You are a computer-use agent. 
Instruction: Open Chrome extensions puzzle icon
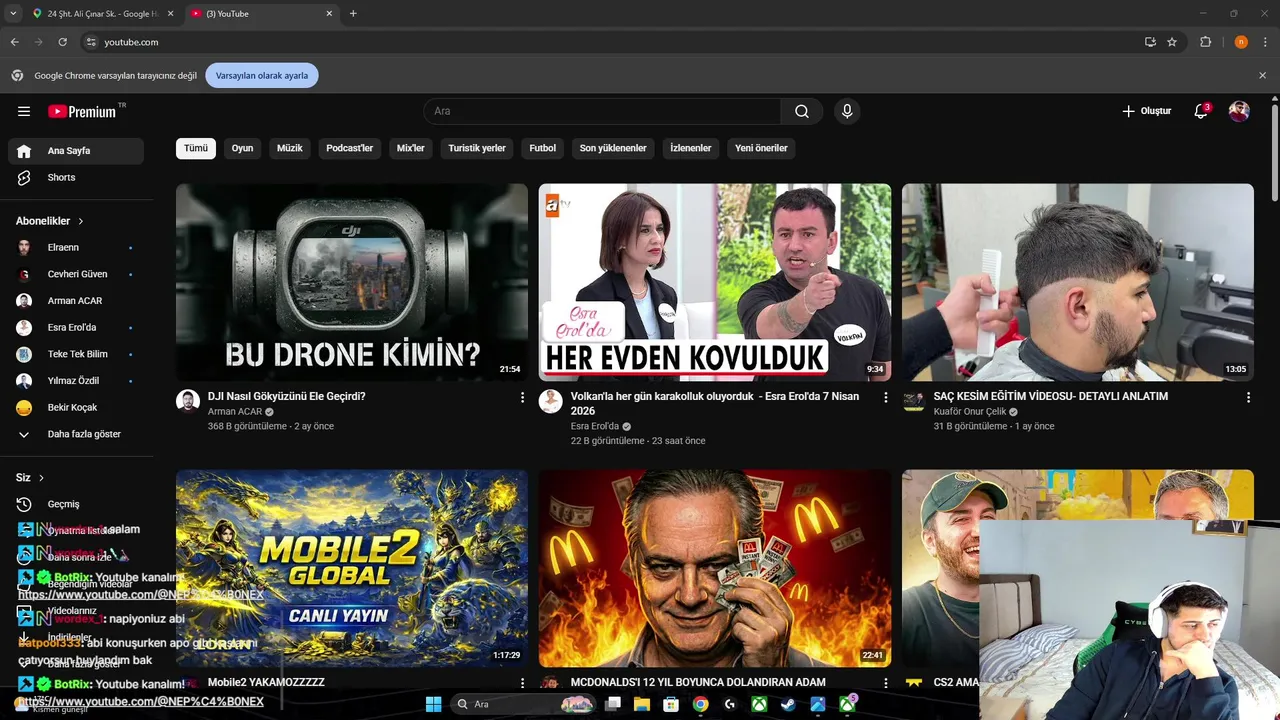pos(1205,42)
